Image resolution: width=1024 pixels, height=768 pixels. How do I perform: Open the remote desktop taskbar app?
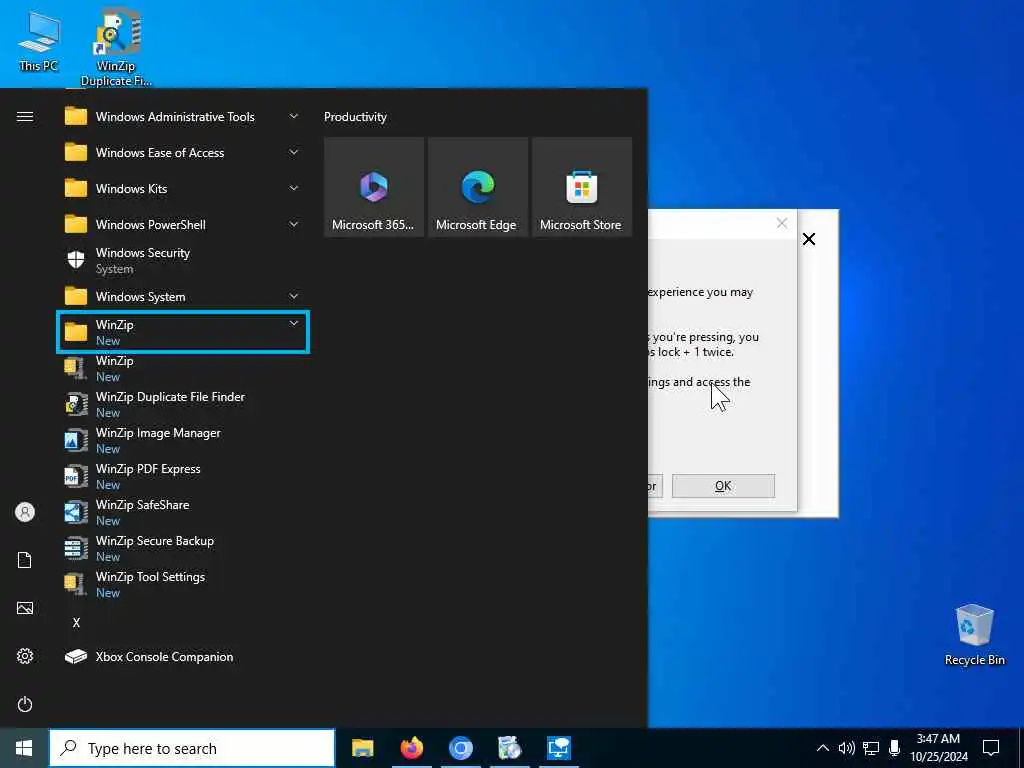(559, 748)
